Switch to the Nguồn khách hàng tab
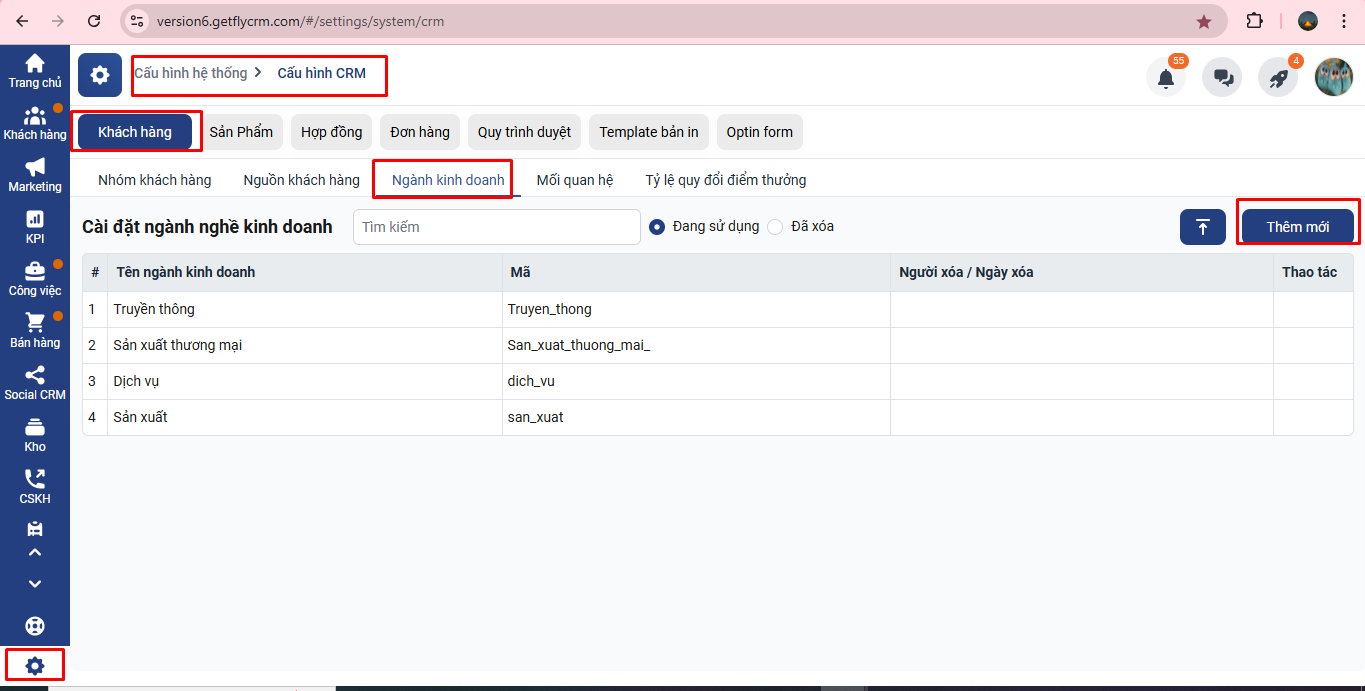Image resolution: width=1365 pixels, height=691 pixels. (301, 180)
